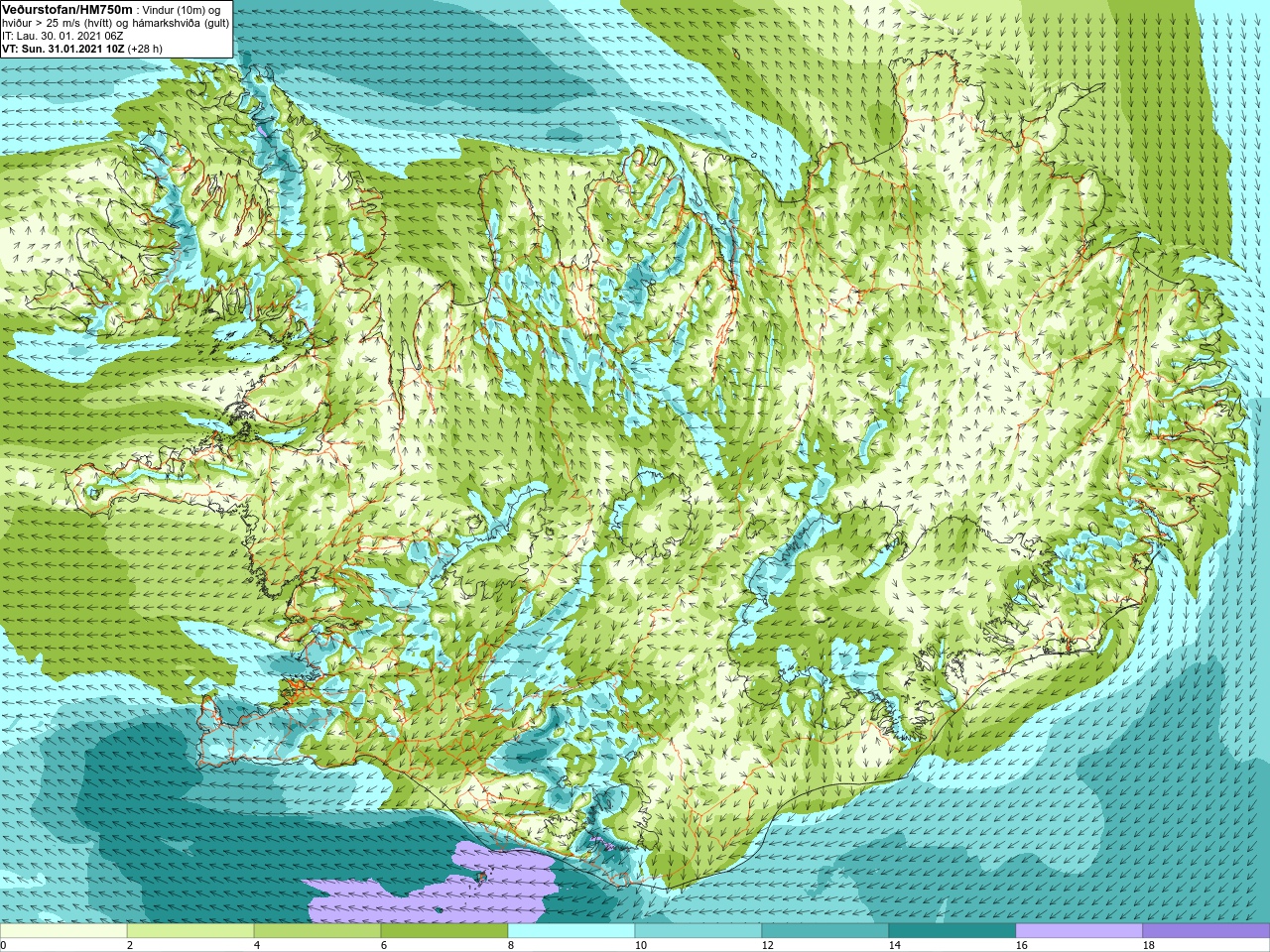Click the "hviður > 25 m/s (hvítt)" description line
The width and height of the screenshot is (1270, 952).
(117, 22)
